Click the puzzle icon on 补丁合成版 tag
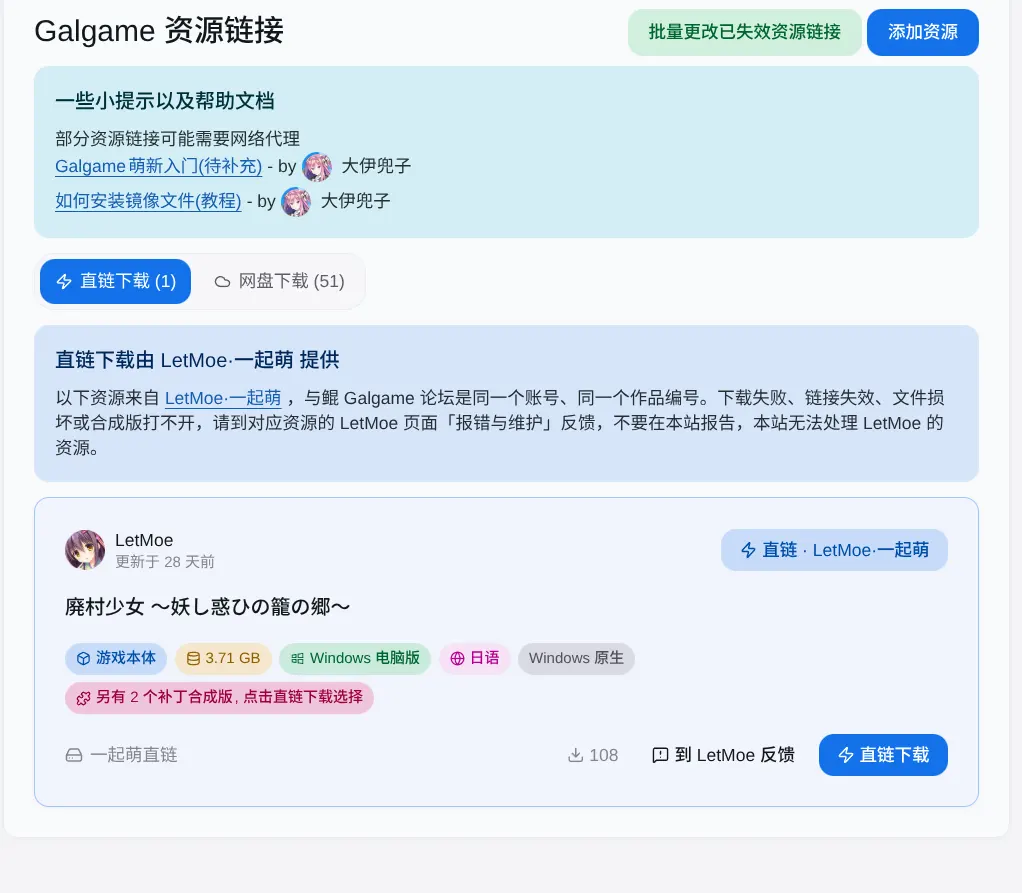1022x893 pixels. 83,698
